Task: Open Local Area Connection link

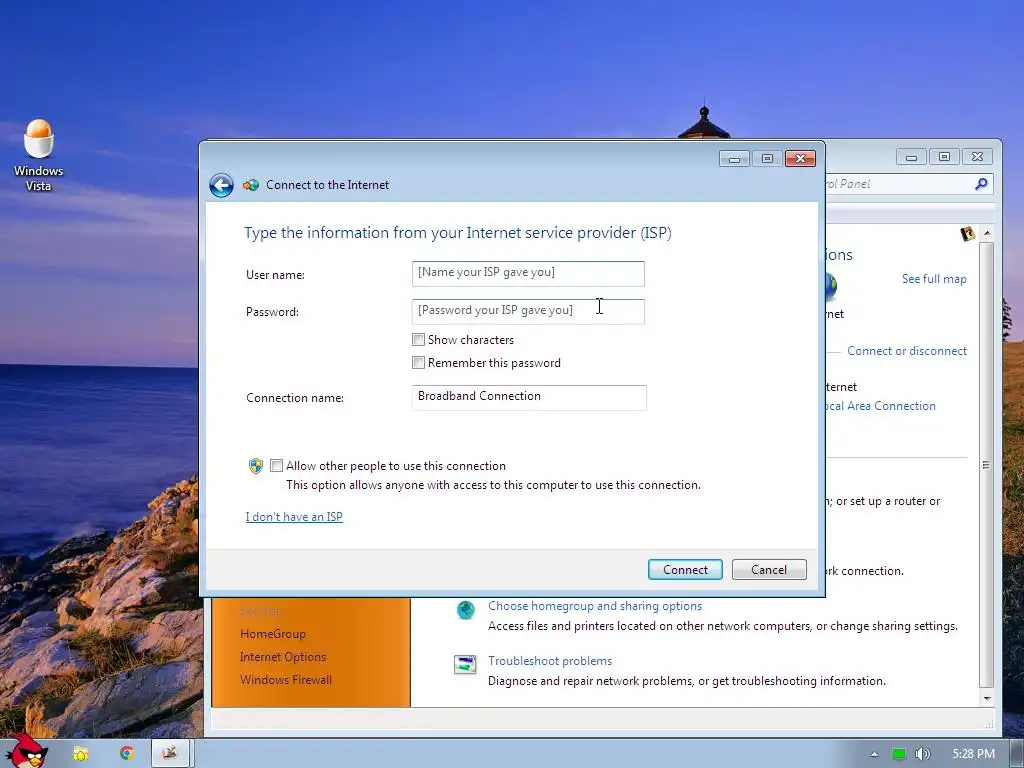Action: click(x=881, y=406)
